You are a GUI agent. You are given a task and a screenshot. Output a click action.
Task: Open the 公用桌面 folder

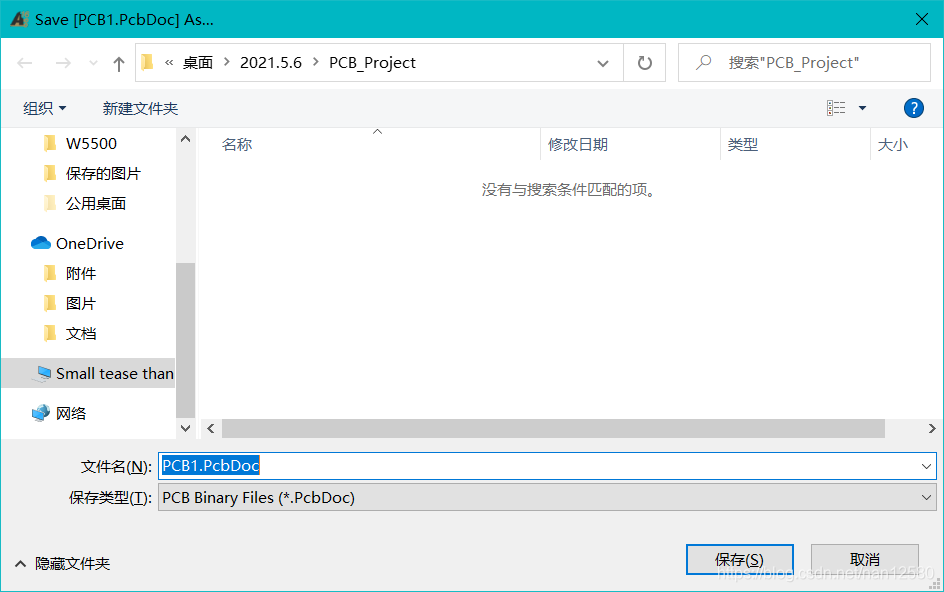click(x=97, y=203)
